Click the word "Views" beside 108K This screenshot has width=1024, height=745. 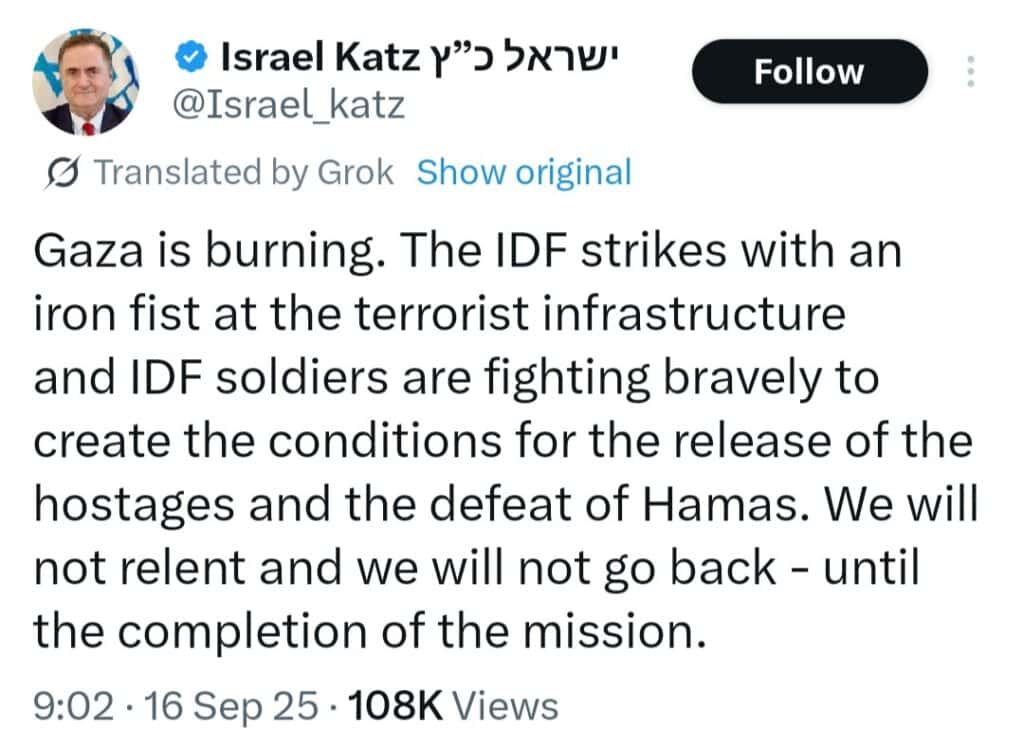(x=506, y=706)
